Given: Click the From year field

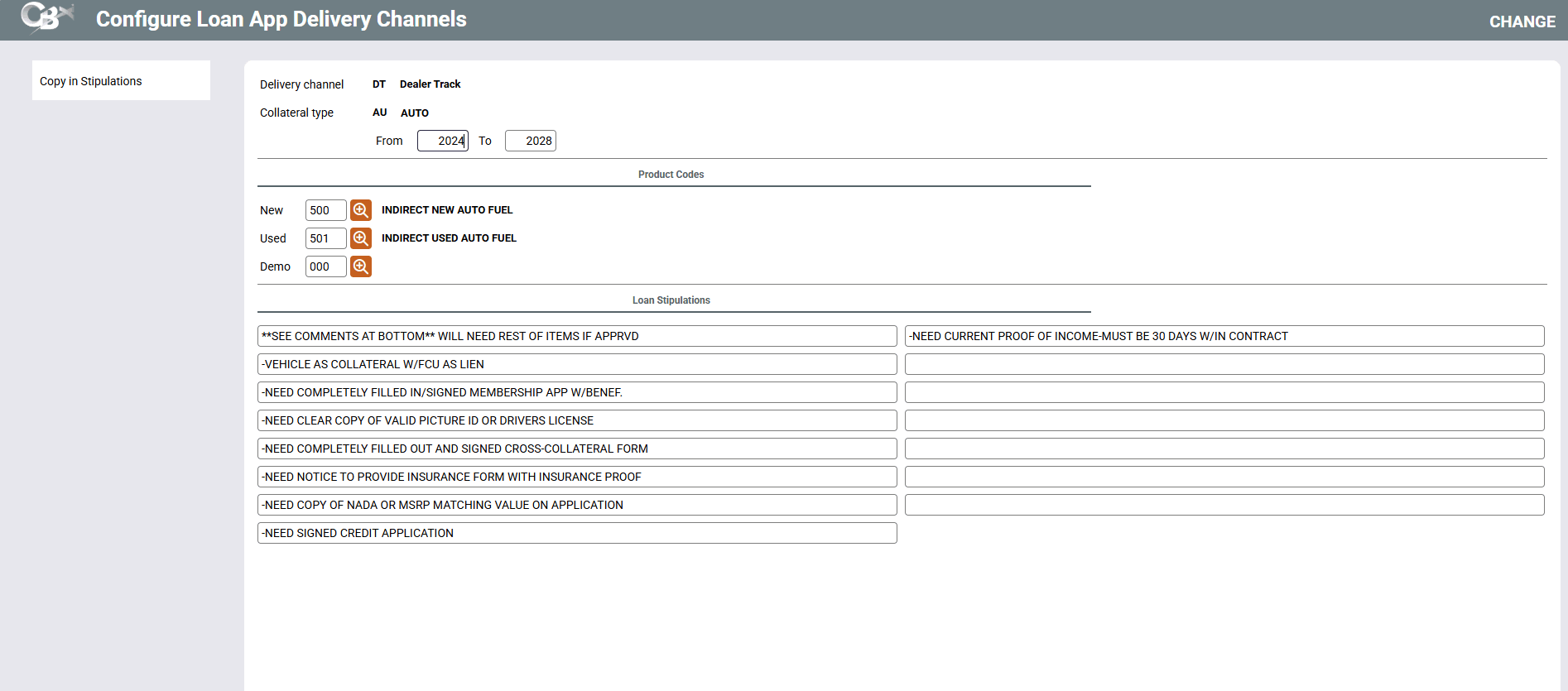Looking at the screenshot, I should tap(442, 141).
